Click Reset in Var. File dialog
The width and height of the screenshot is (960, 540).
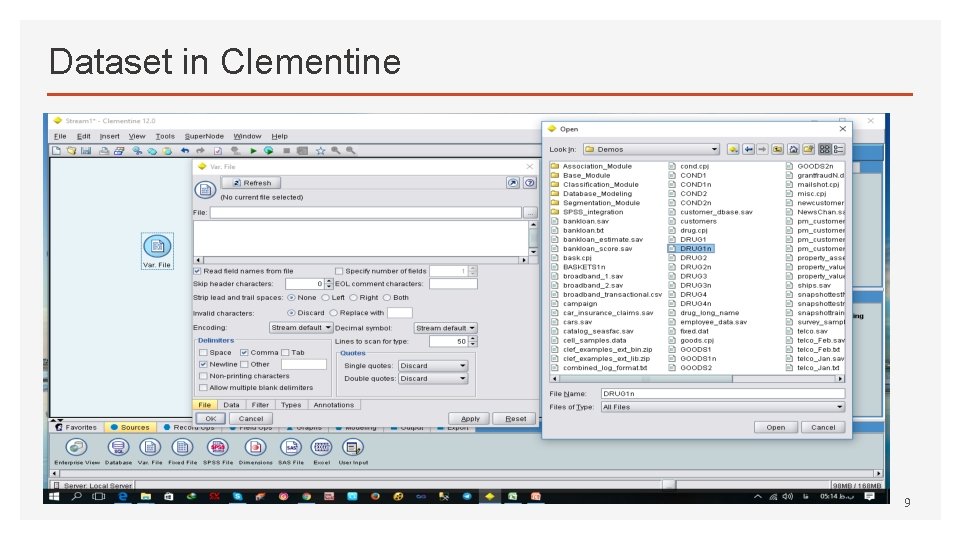[x=516, y=419]
